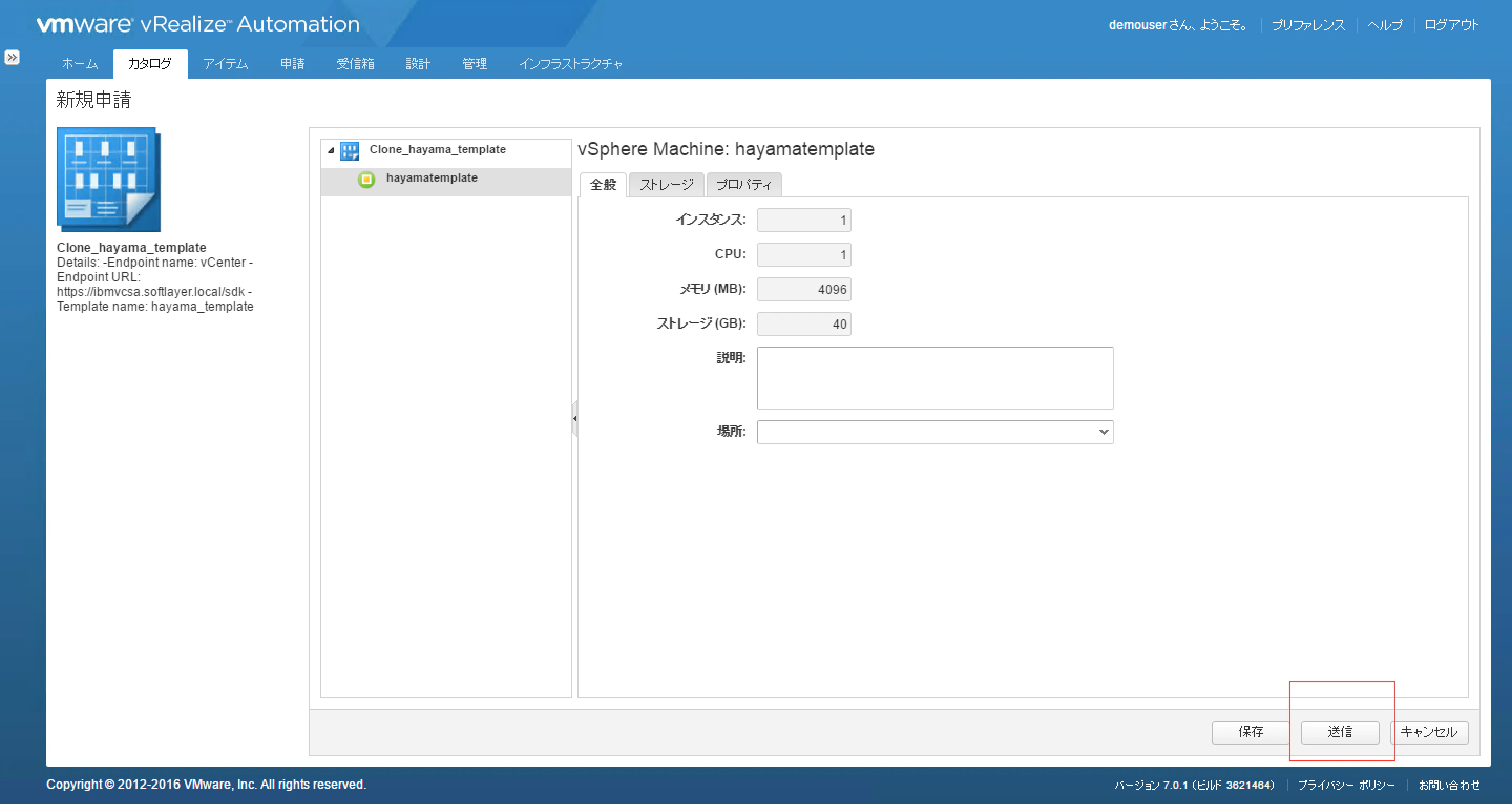
Task: Click the VMware vRealize Automation logo
Action: pyautogui.click(x=197, y=24)
